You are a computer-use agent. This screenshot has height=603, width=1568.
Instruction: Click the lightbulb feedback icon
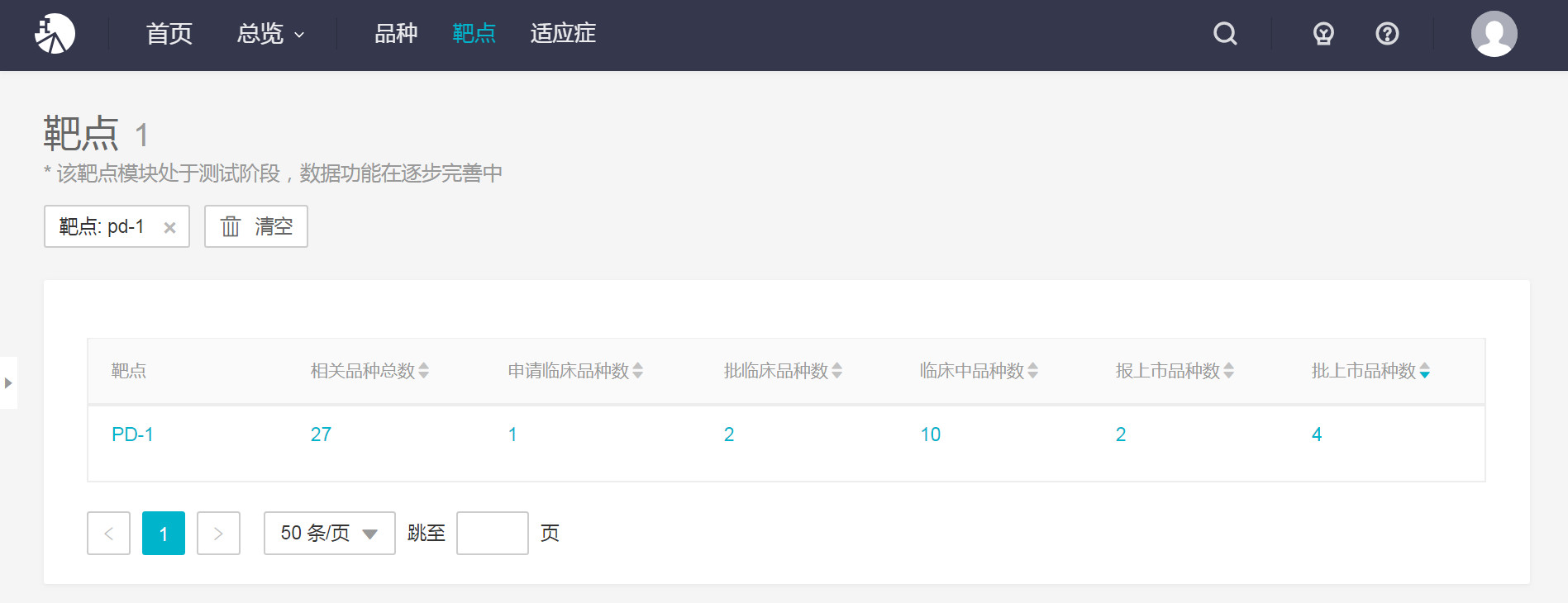click(x=1323, y=34)
